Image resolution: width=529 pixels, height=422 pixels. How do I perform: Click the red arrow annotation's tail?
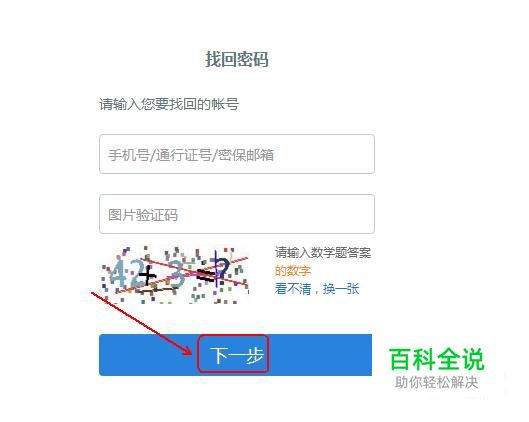(x=93, y=294)
